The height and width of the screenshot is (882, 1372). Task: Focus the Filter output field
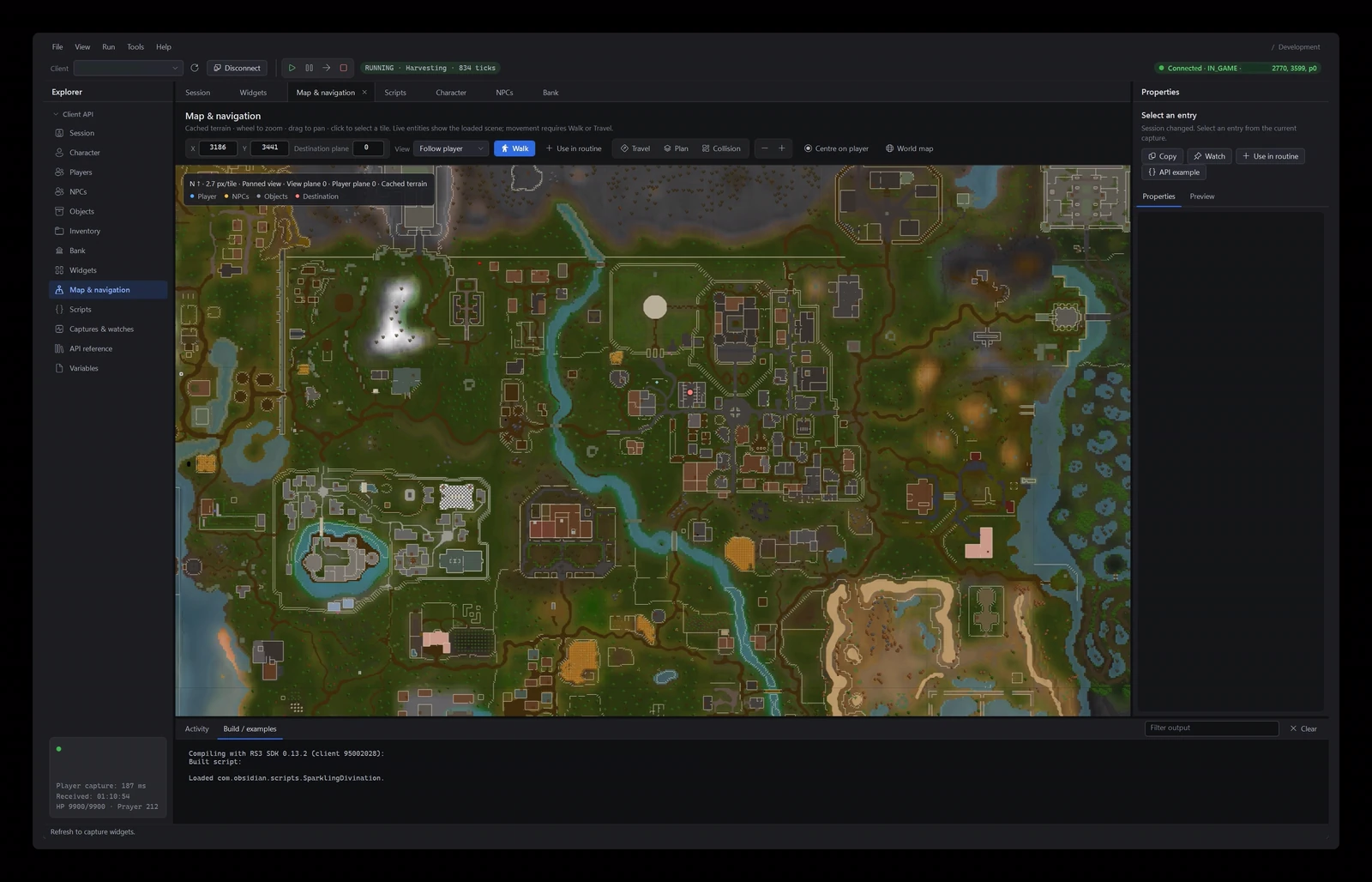click(1212, 728)
